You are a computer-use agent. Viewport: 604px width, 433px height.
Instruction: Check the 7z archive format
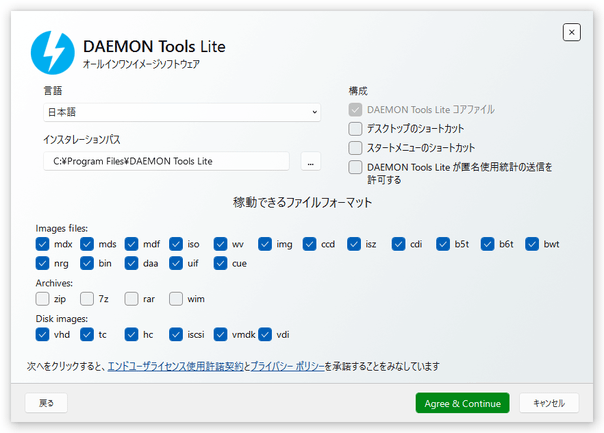(x=87, y=299)
